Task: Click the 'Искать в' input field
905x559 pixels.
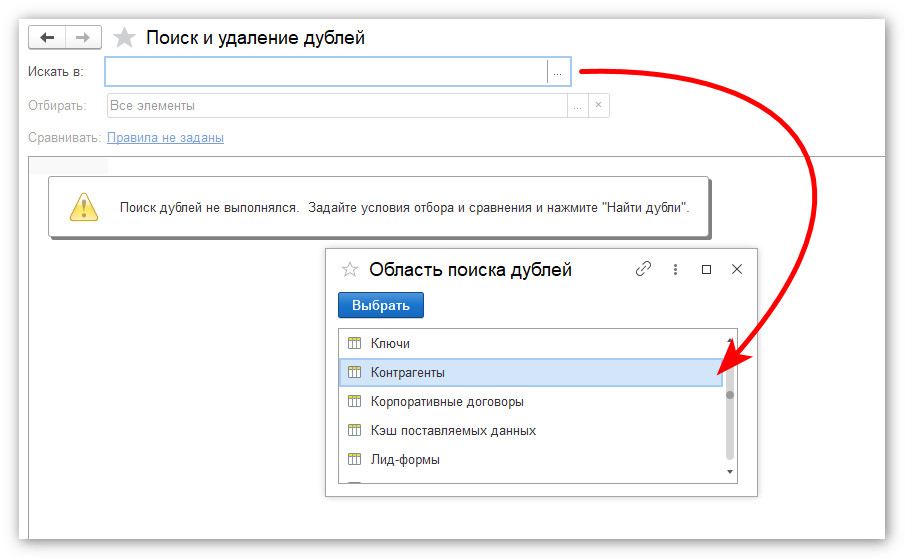Action: coord(326,72)
